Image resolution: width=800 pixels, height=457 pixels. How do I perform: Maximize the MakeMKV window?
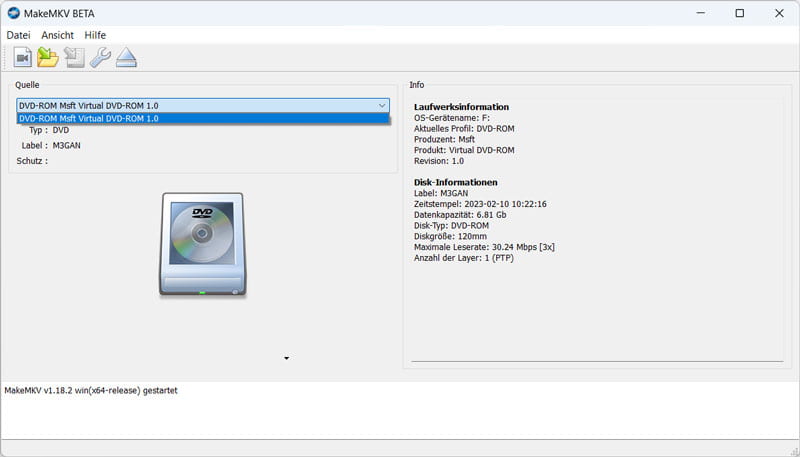pos(739,14)
